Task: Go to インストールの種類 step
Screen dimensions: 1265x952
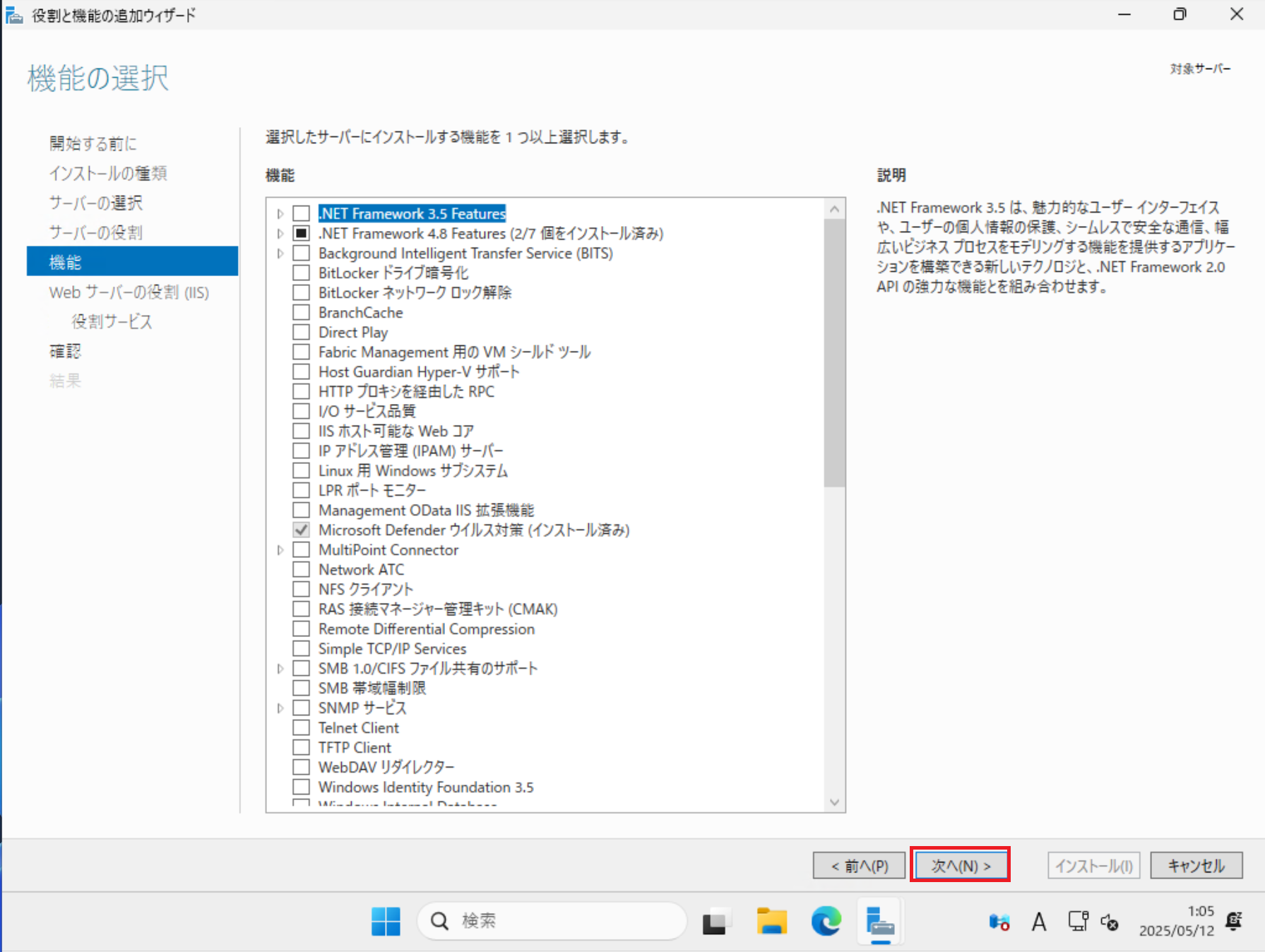Action: [108, 173]
